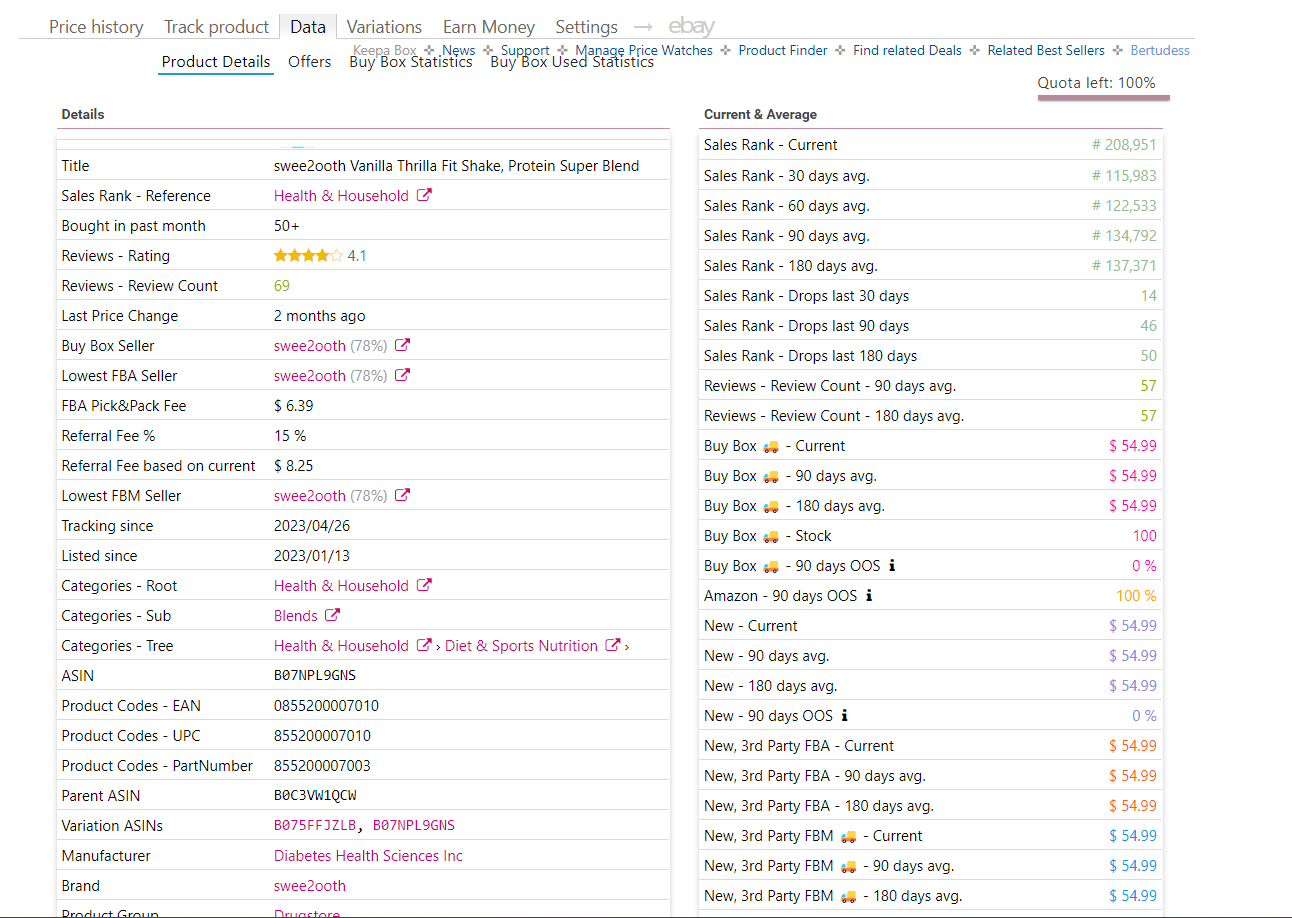
Task: Click Amazon 90 days OOS value 100 %
Action: pyautogui.click(x=1136, y=596)
